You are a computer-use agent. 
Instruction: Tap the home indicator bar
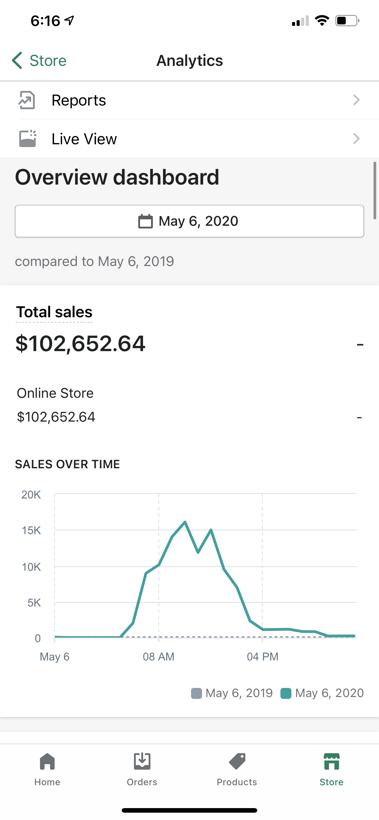click(x=189, y=810)
